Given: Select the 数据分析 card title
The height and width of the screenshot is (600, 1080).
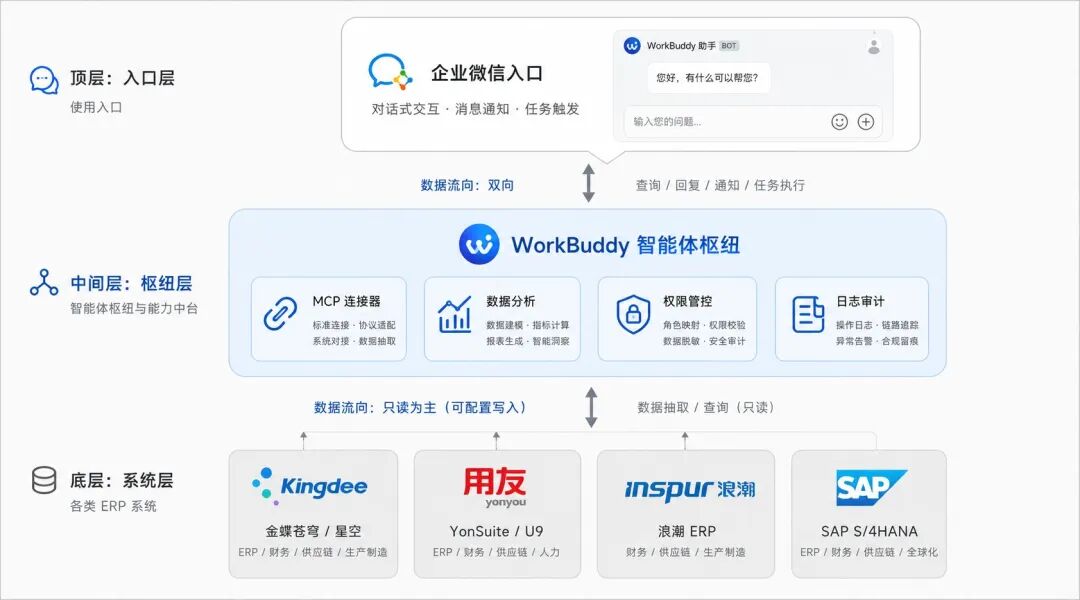Looking at the screenshot, I should [510, 301].
